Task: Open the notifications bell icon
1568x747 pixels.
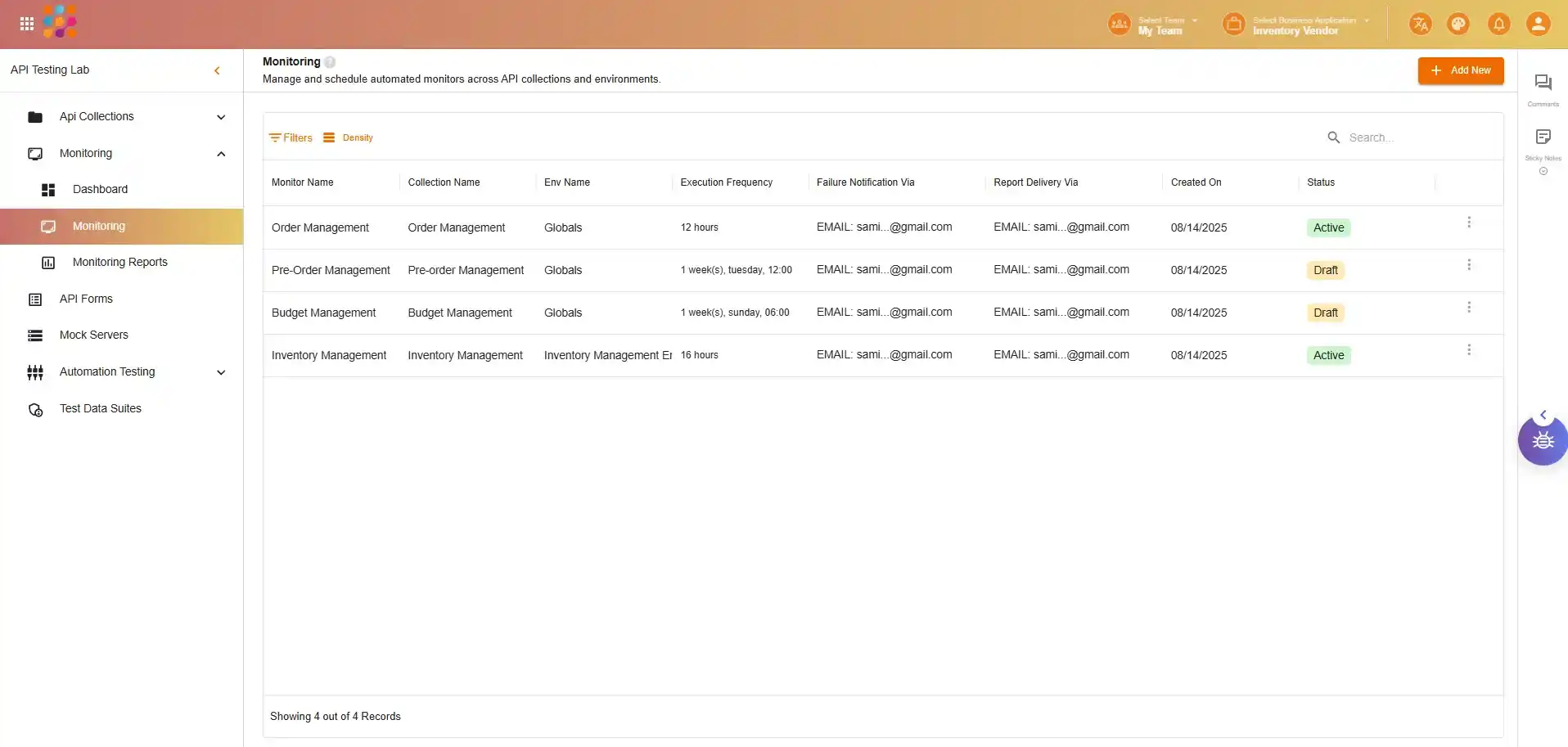Action: click(1498, 24)
